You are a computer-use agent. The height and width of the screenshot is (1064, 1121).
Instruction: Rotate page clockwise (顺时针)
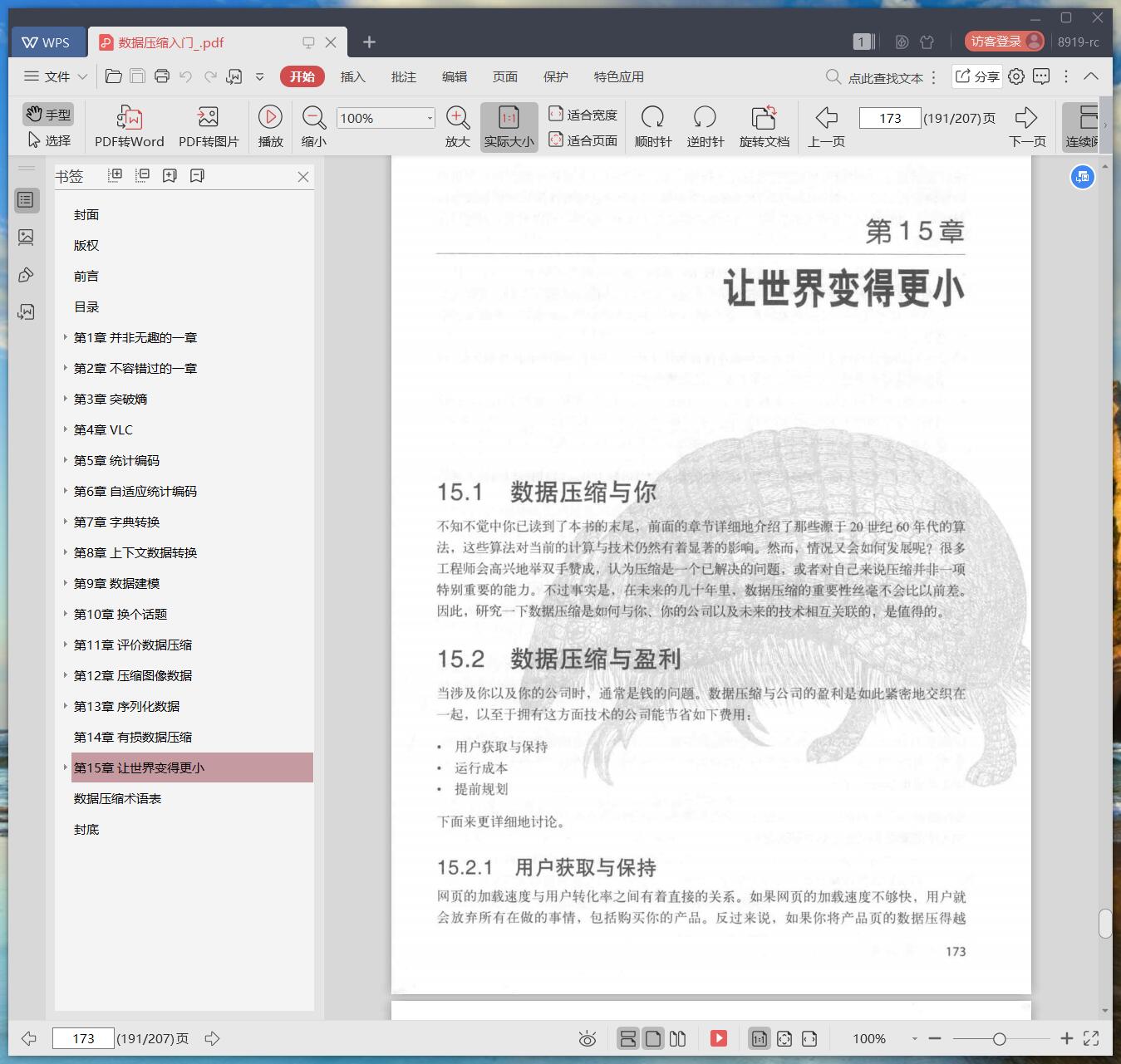653,126
